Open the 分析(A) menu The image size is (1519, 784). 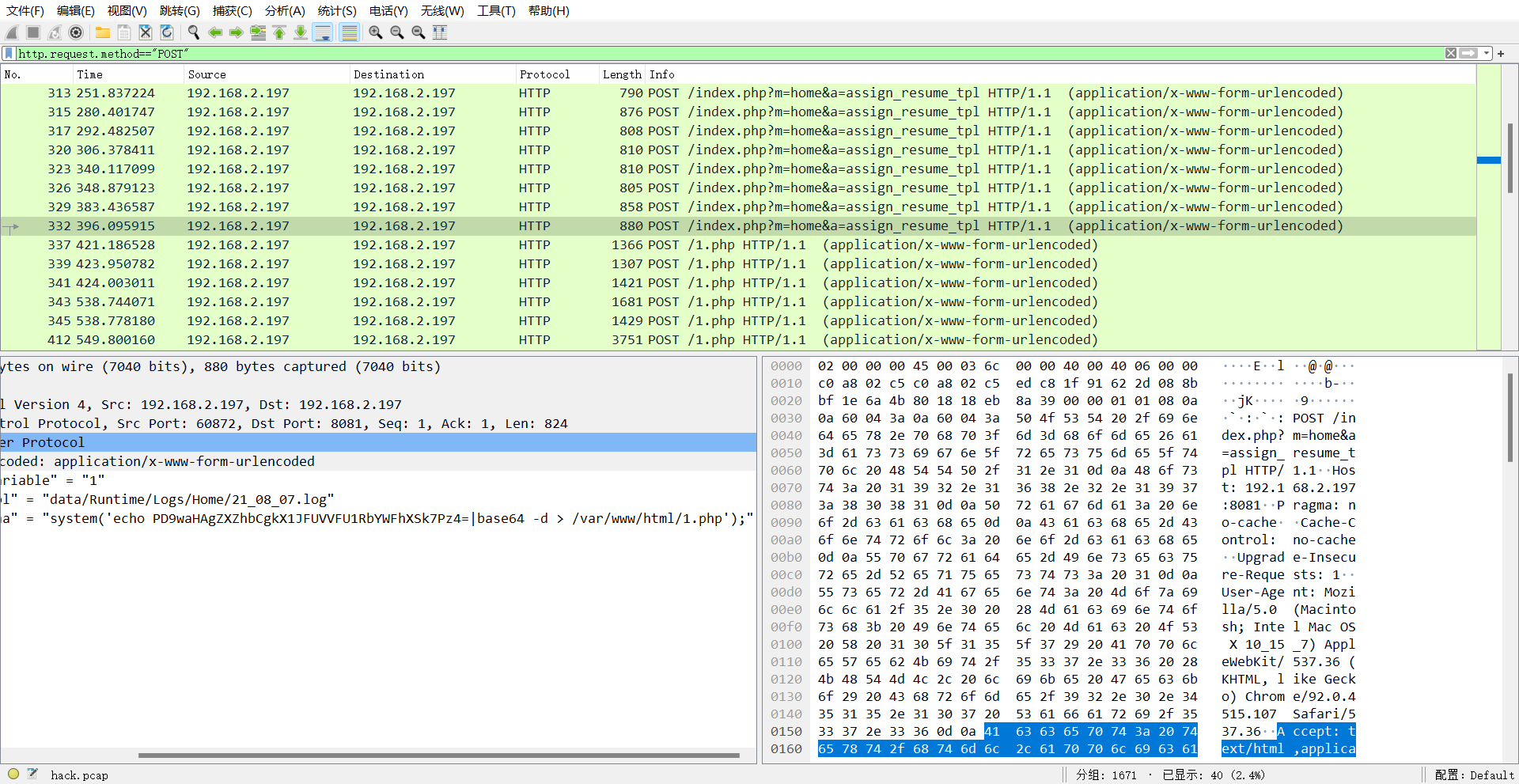point(285,10)
